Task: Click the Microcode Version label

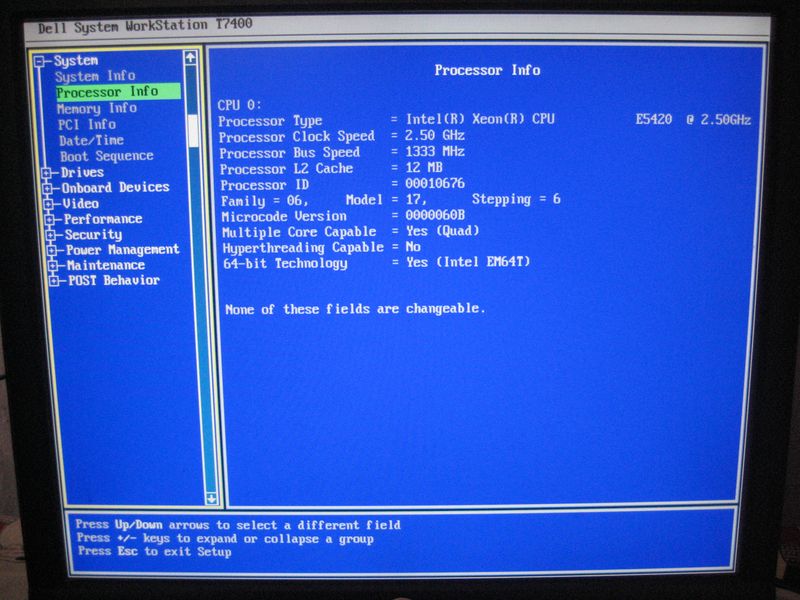Action: click(x=284, y=216)
